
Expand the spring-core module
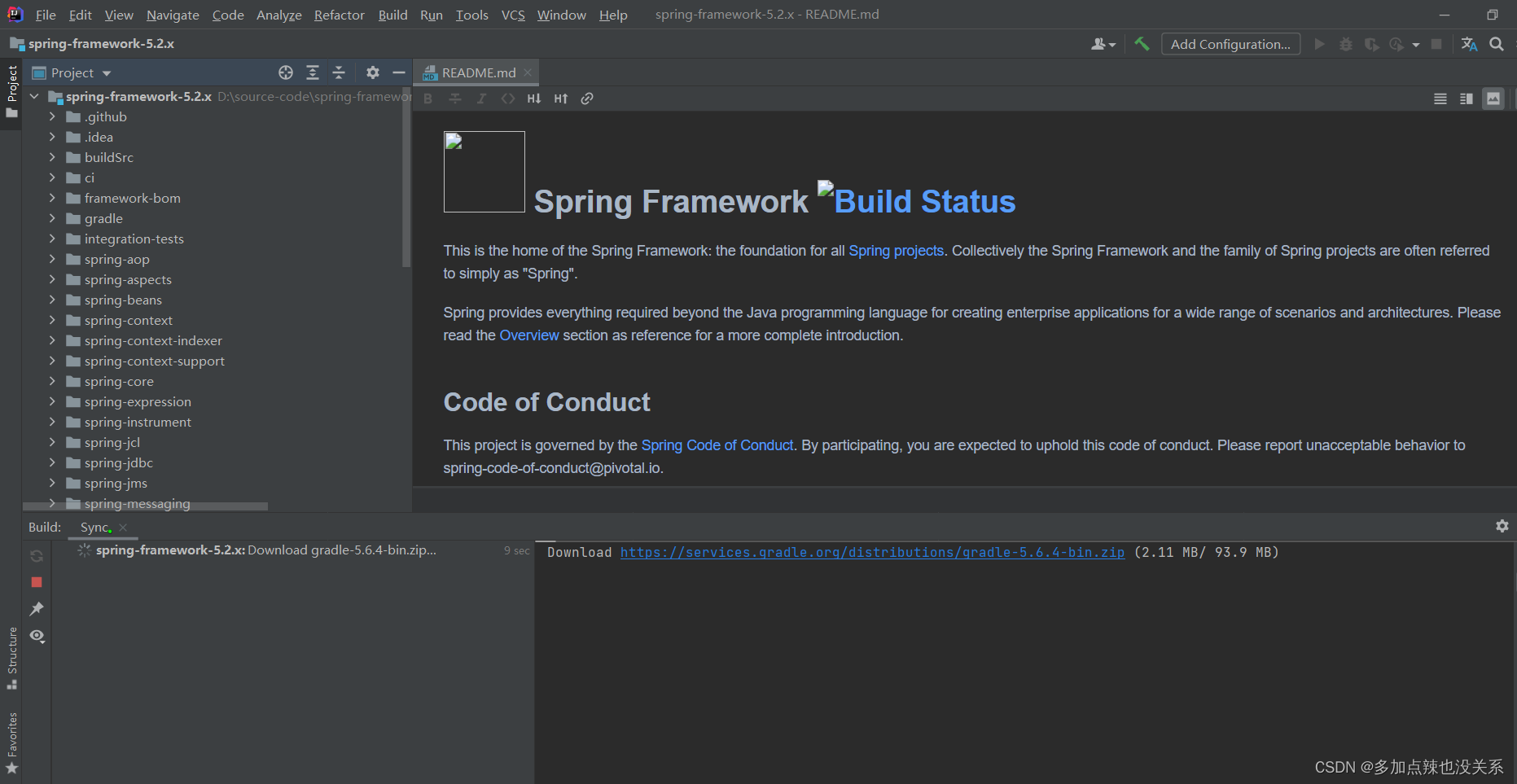[x=52, y=381]
